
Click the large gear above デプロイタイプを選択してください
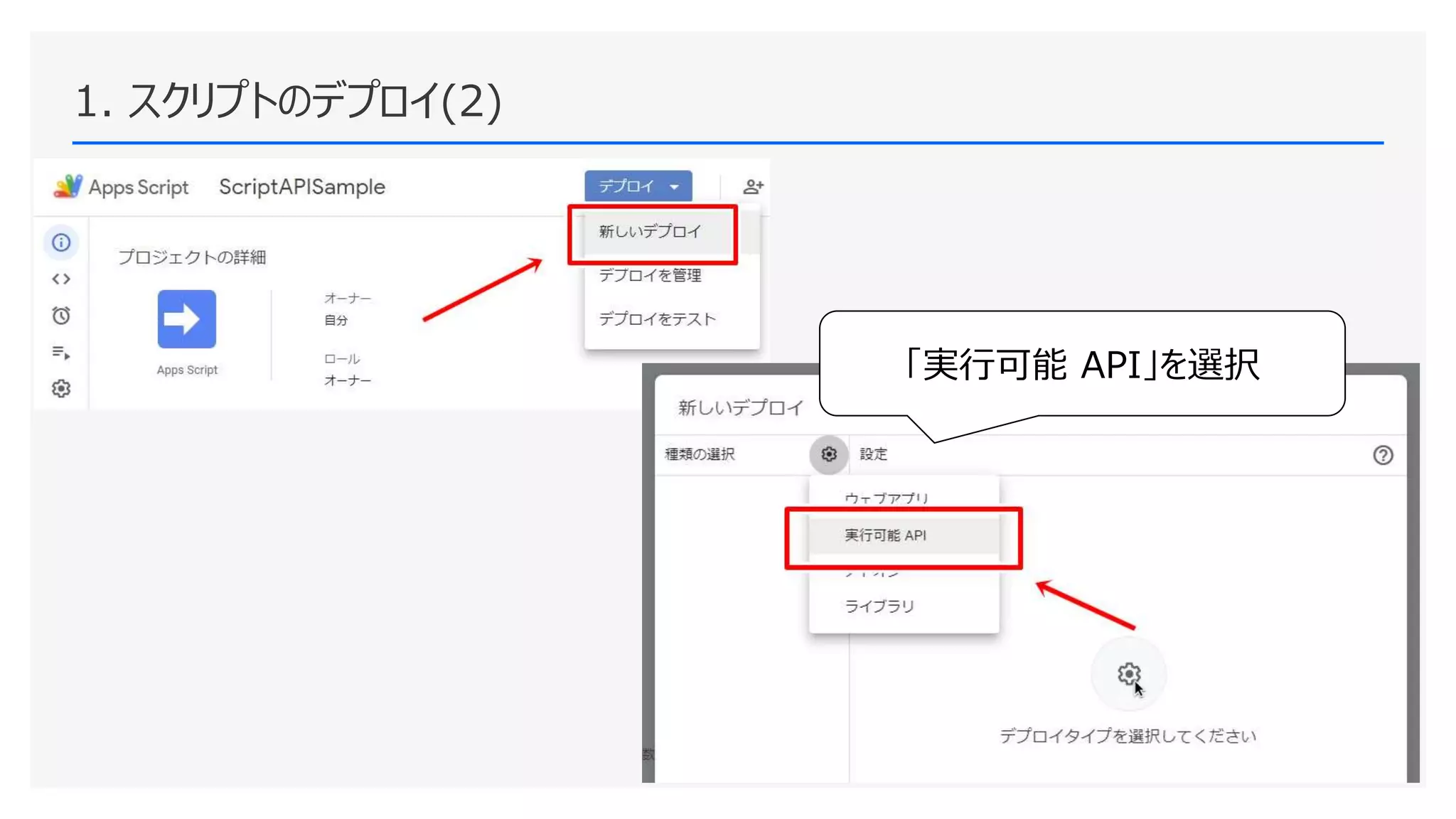click(1128, 673)
